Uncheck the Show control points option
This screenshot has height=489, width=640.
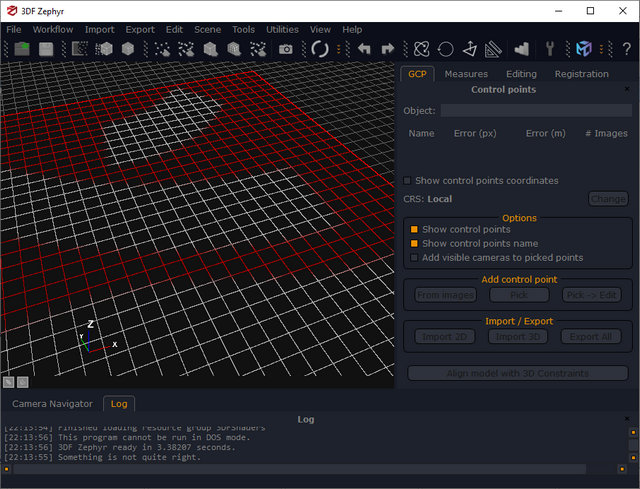414,230
